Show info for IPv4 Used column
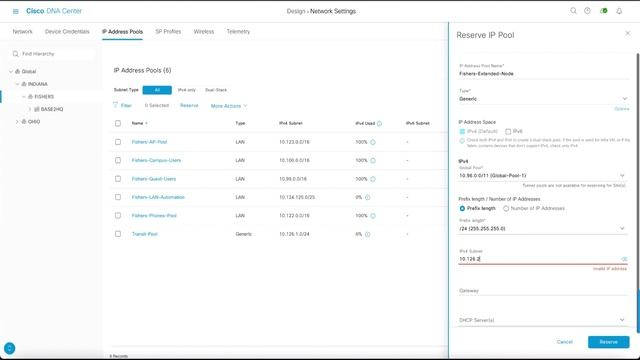The image size is (640, 360). pos(379,123)
